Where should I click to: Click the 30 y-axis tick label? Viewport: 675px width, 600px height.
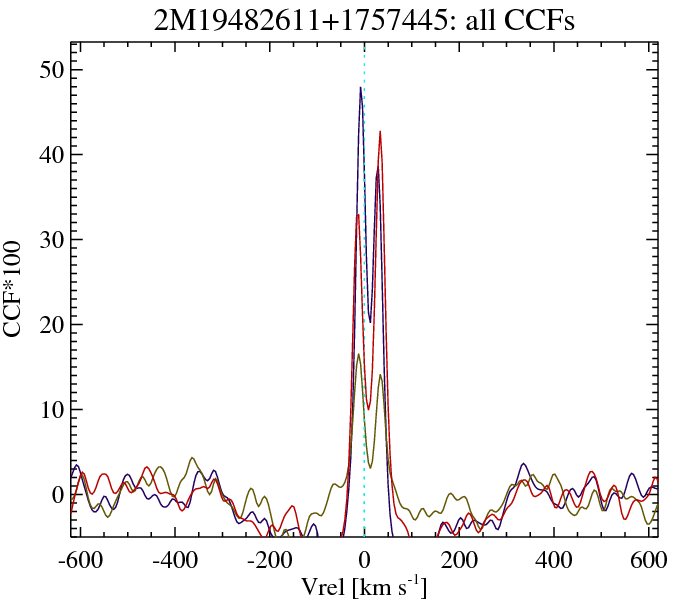(x=53, y=239)
